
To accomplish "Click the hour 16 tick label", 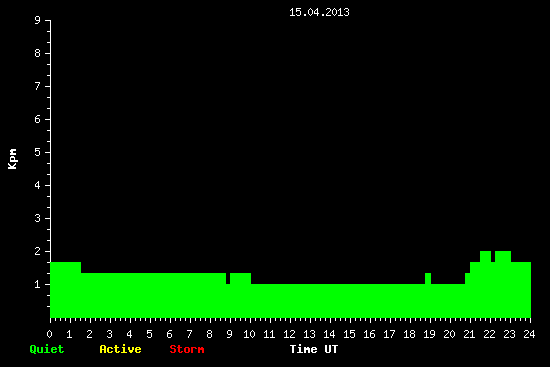I will coord(369,334).
